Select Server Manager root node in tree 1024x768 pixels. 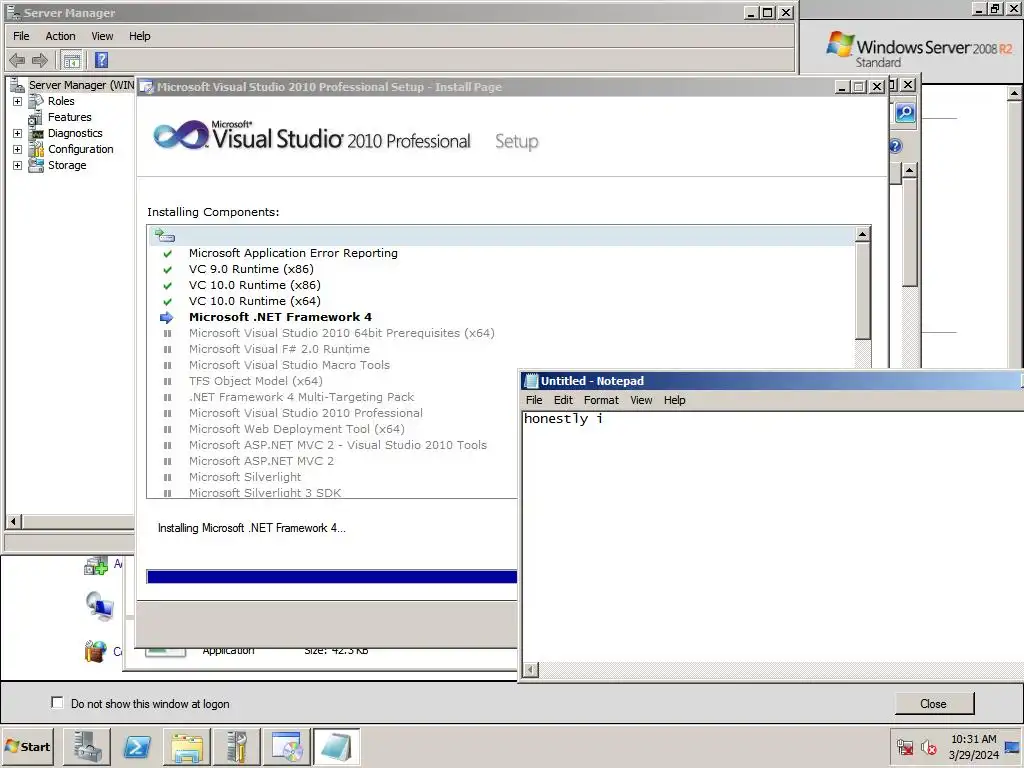tap(81, 85)
